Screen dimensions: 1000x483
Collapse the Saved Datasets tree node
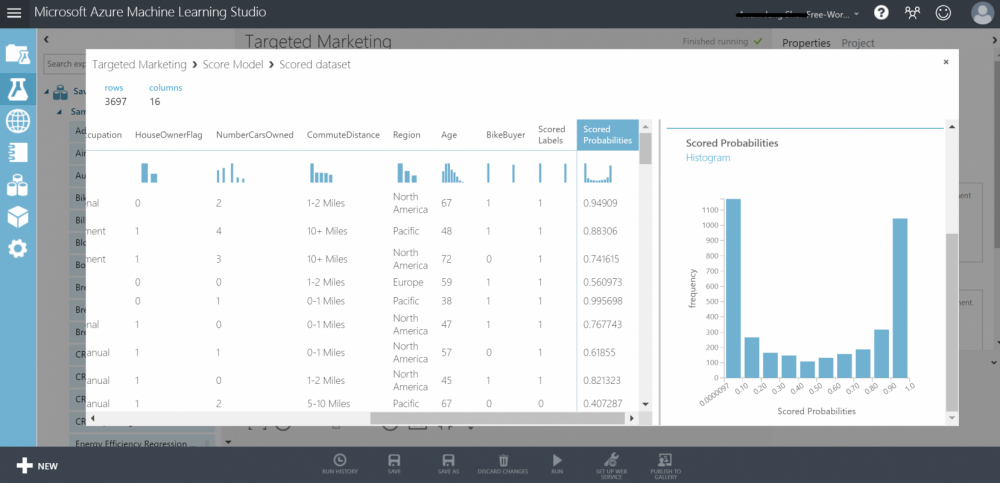pyautogui.click(x=47, y=92)
